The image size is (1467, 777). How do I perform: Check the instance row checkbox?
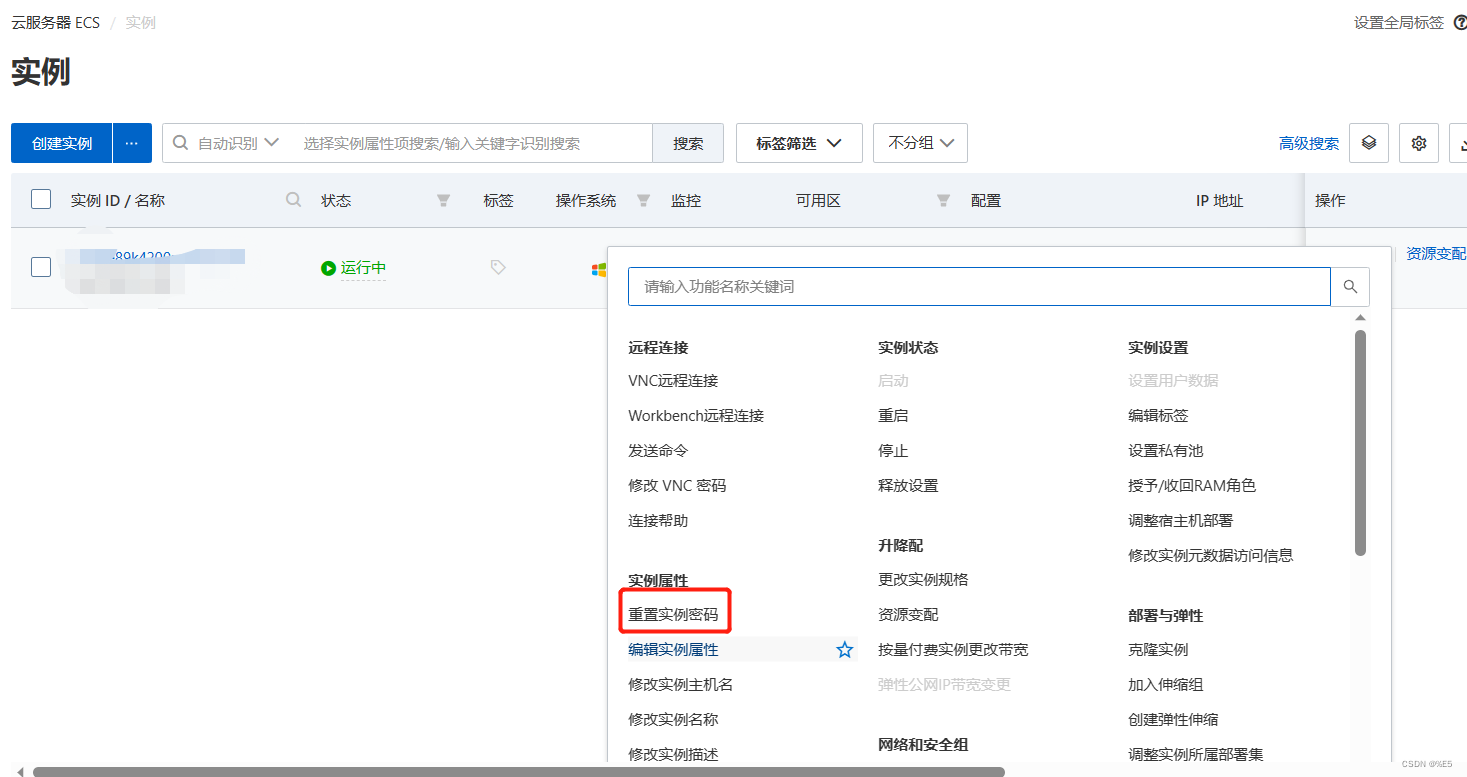pos(41,267)
